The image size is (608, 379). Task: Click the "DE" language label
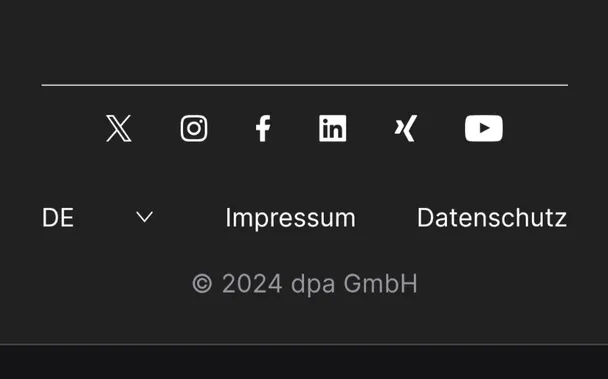click(58, 218)
